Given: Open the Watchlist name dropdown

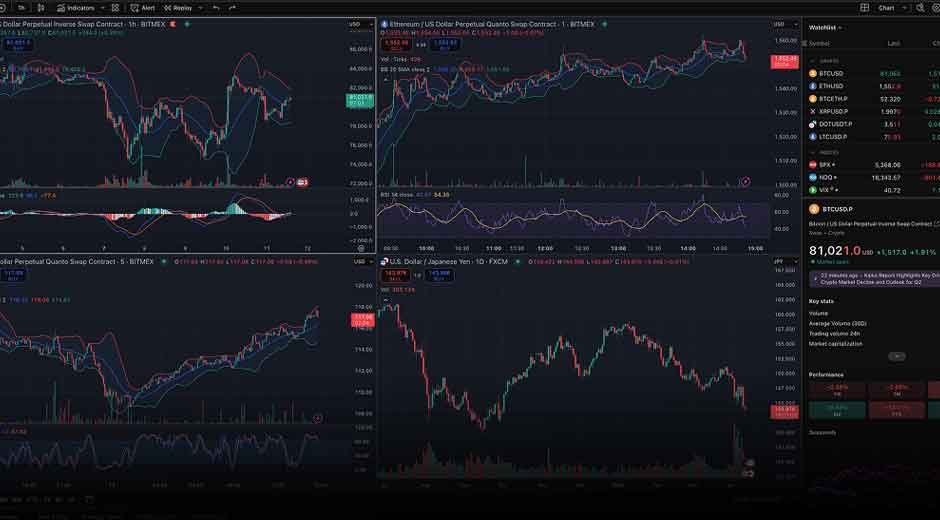Looking at the screenshot, I should point(825,28).
